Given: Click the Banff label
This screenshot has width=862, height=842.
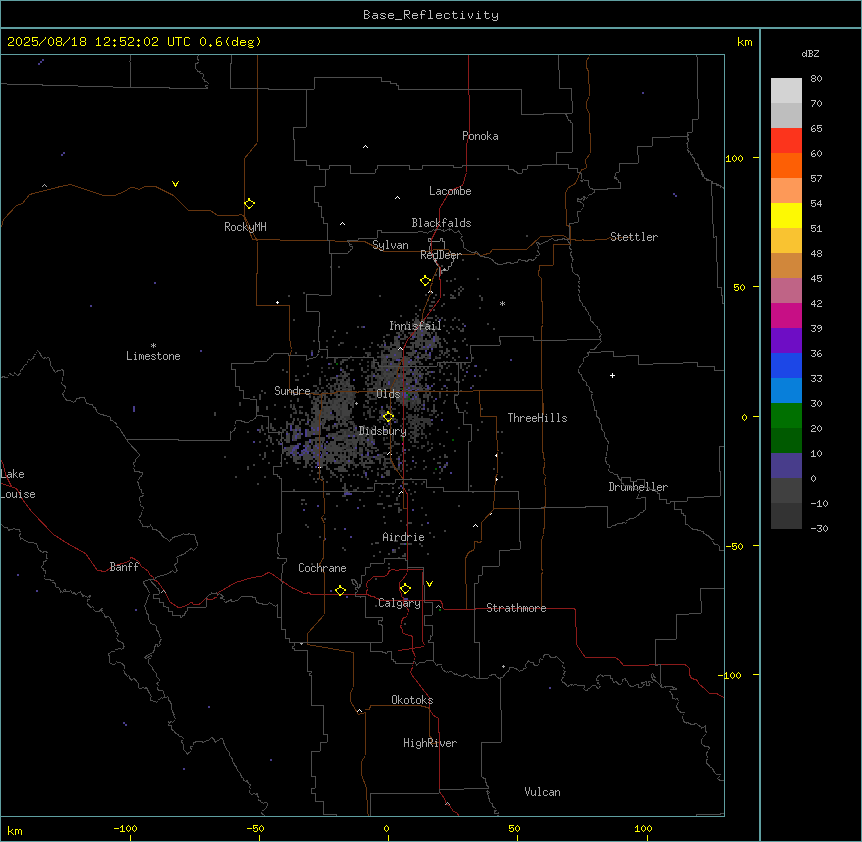Looking at the screenshot, I should point(124,567).
